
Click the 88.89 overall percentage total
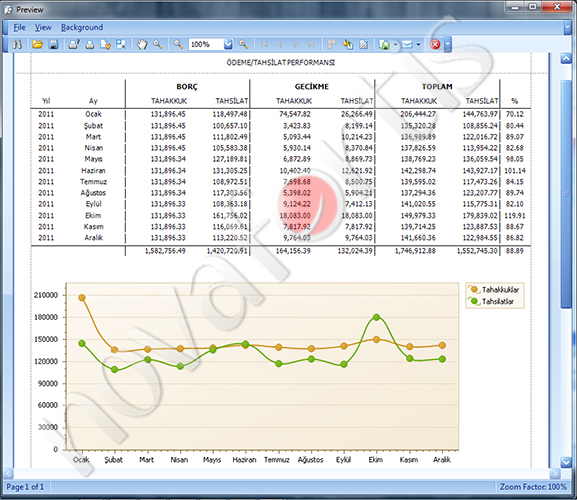[515, 251]
